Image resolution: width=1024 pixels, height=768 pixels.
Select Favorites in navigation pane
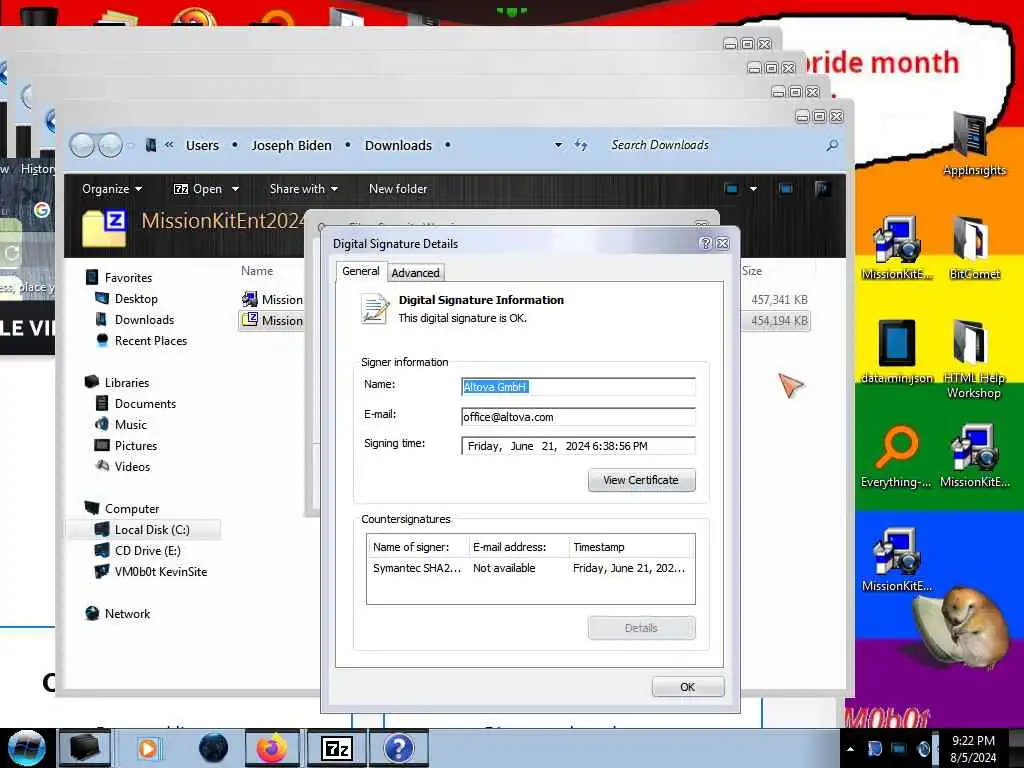pyautogui.click(x=128, y=278)
